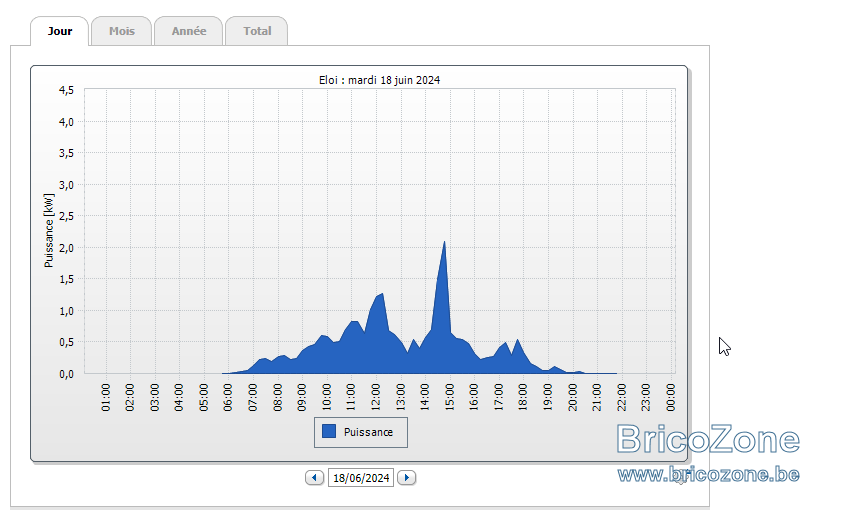This screenshot has height=518, width=853.
Task: Click the BricoZone watermark logo
Action: click(708, 439)
